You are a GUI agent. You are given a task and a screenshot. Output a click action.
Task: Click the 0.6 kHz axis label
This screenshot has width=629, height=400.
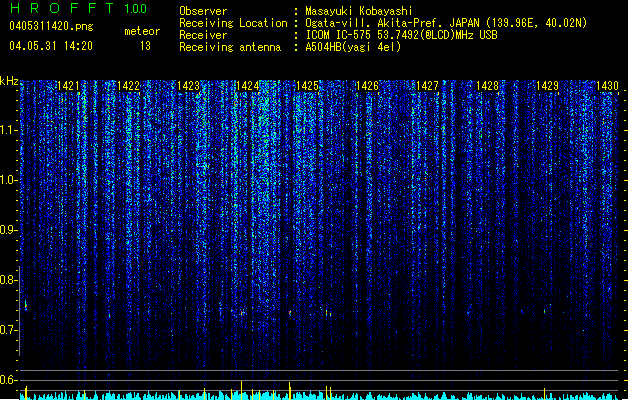(x=8, y=380)
